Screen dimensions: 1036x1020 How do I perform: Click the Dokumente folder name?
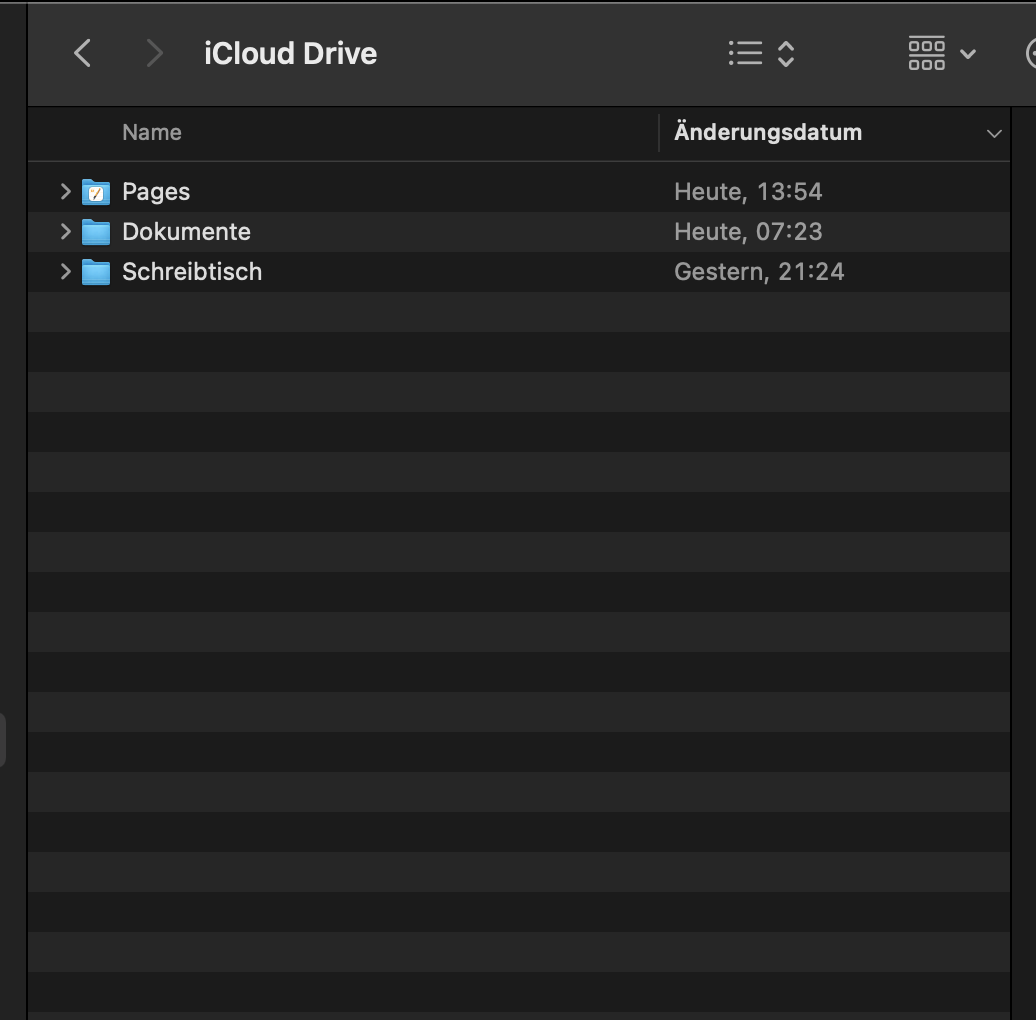pos(186,232)
